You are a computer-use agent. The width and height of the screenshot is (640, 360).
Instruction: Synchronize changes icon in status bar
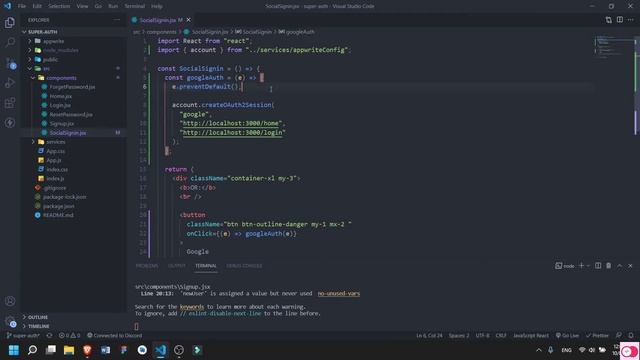tap(49, 336)
